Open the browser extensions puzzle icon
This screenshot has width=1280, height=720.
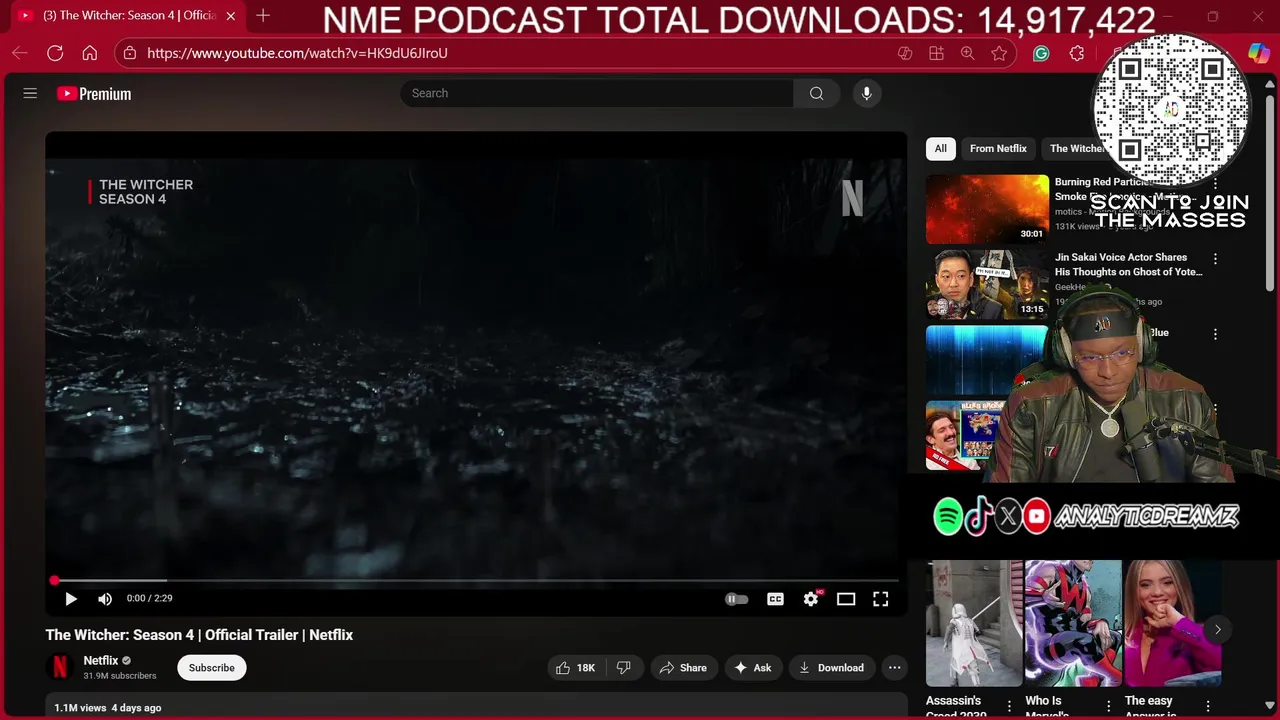pos(1077,53)
